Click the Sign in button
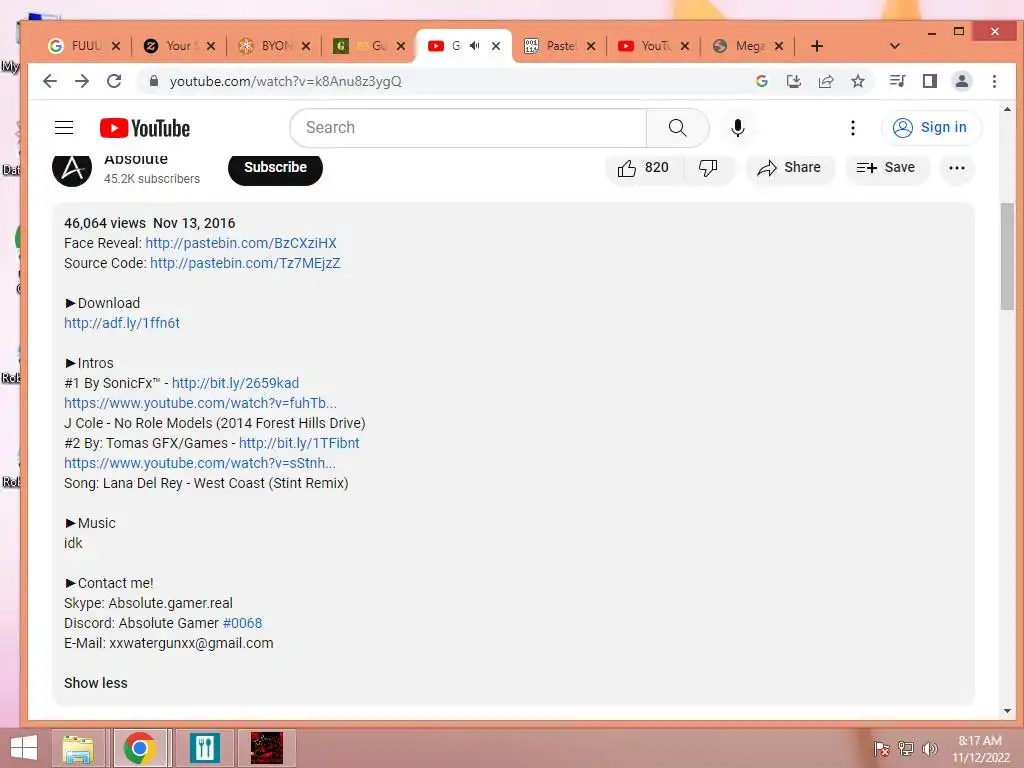This screenshot has width=1024, height=768. click(x=931, y=127)
